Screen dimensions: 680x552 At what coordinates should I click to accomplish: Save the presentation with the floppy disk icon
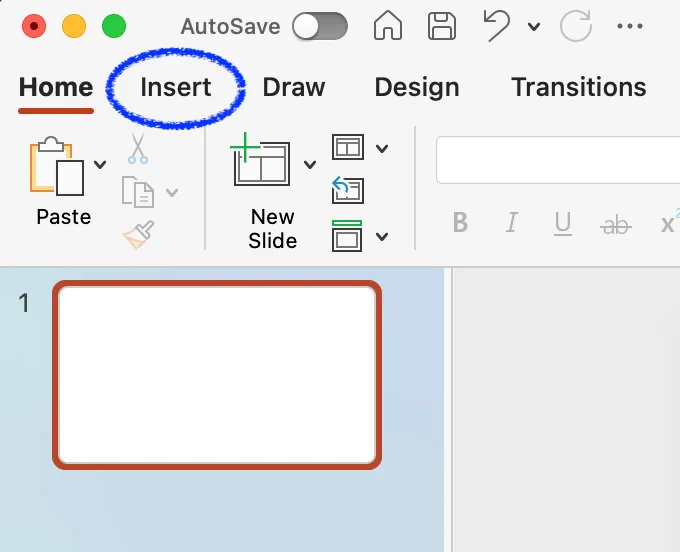[441, 26]
